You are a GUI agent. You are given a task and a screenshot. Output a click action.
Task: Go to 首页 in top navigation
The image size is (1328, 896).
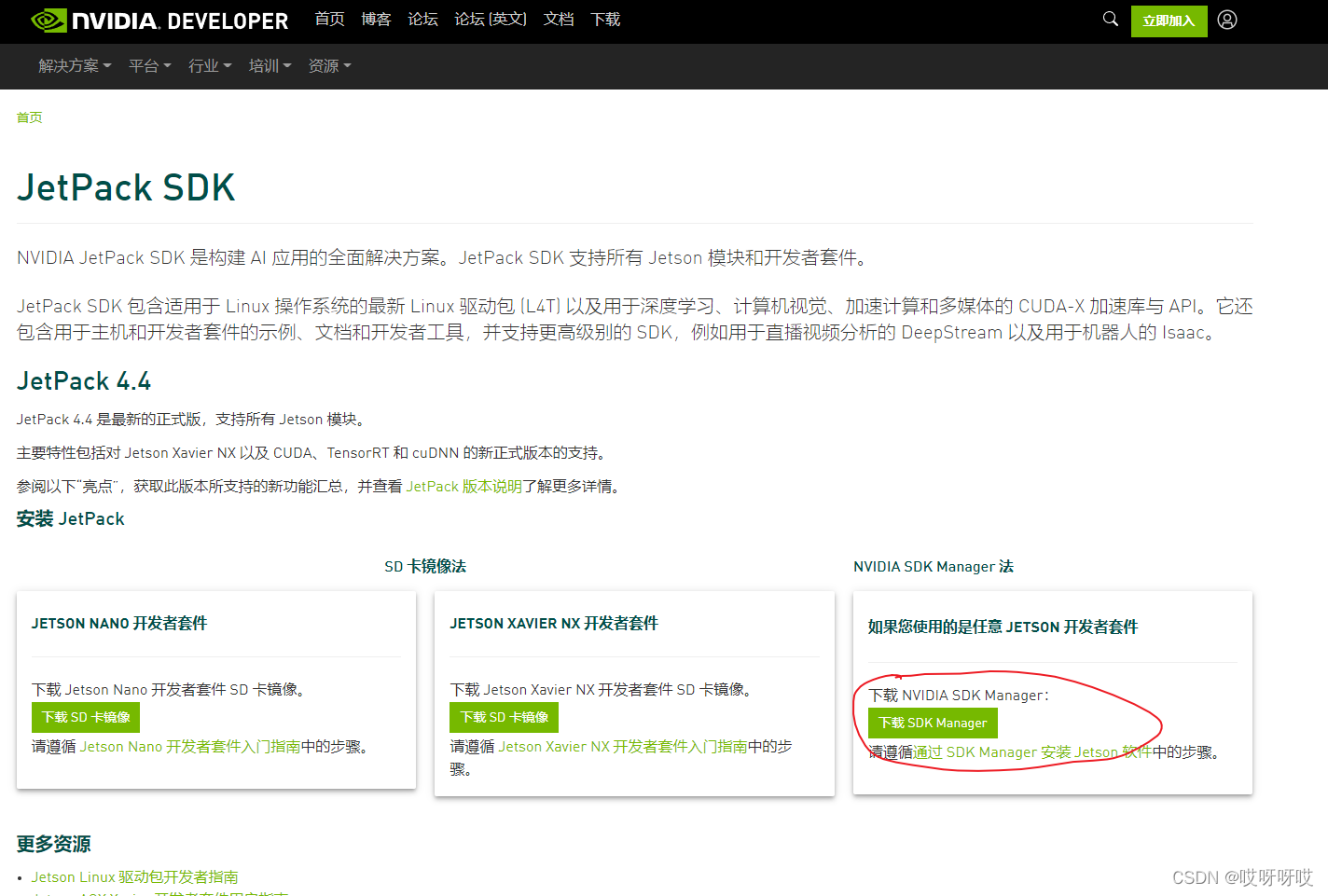coord(329,19)
